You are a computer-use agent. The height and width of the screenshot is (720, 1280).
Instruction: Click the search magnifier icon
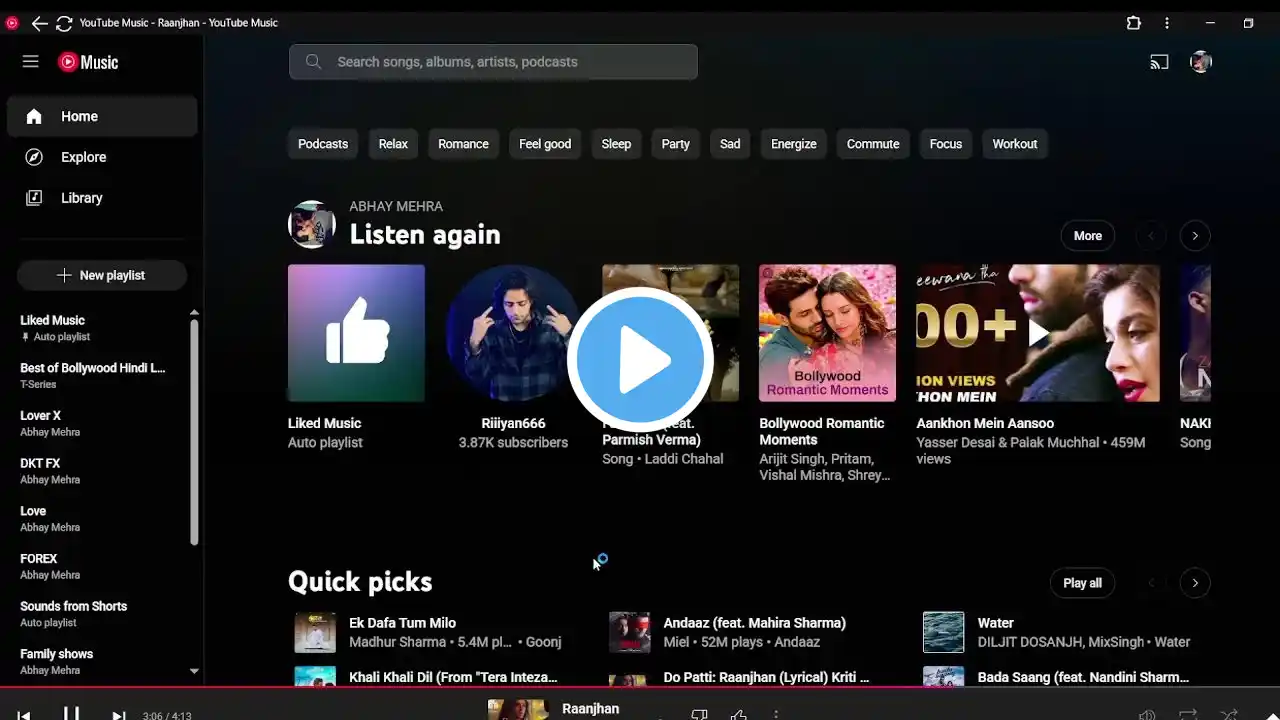point(313,62)
